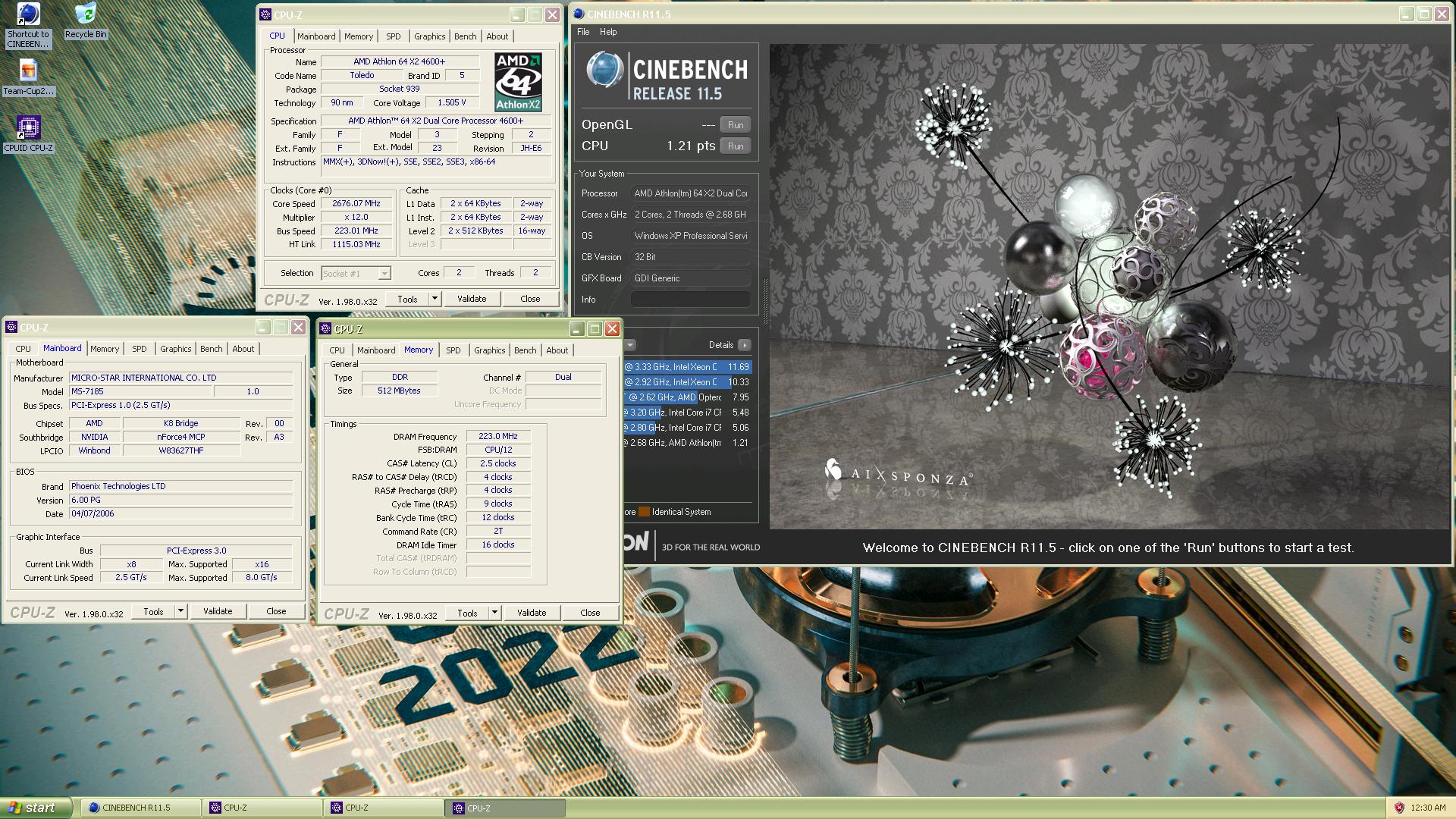Select the 2.68 GHz AMD Athlon ranking row

pos(687,443)
